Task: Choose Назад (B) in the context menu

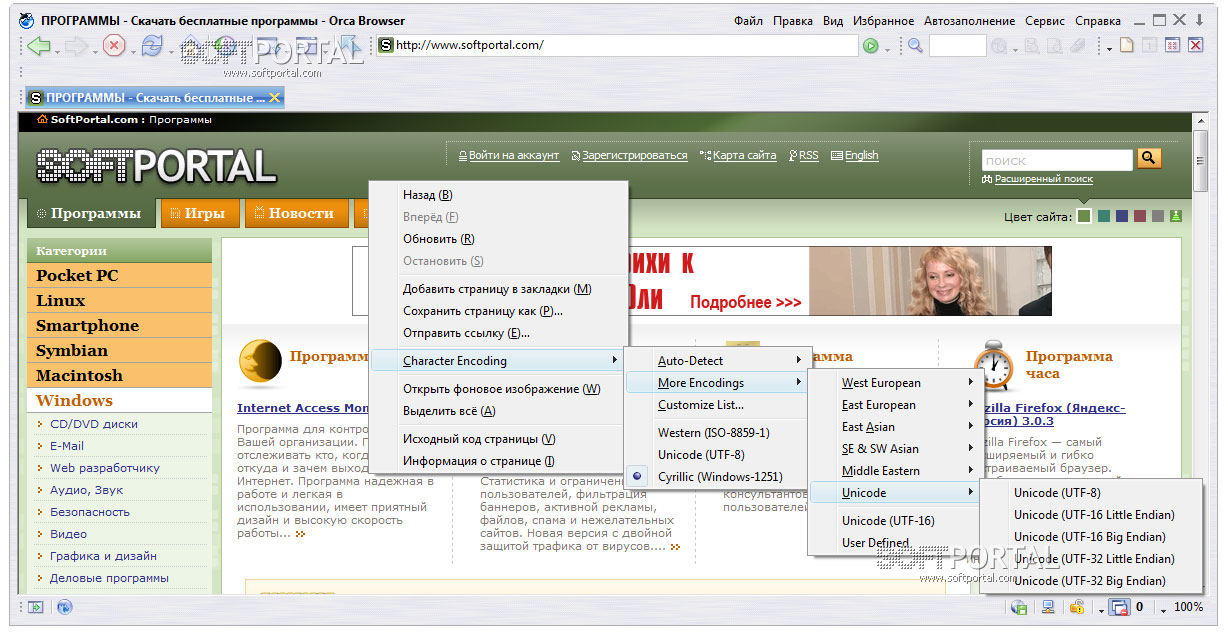Action: pyautogui.click(x=497, y=195)
